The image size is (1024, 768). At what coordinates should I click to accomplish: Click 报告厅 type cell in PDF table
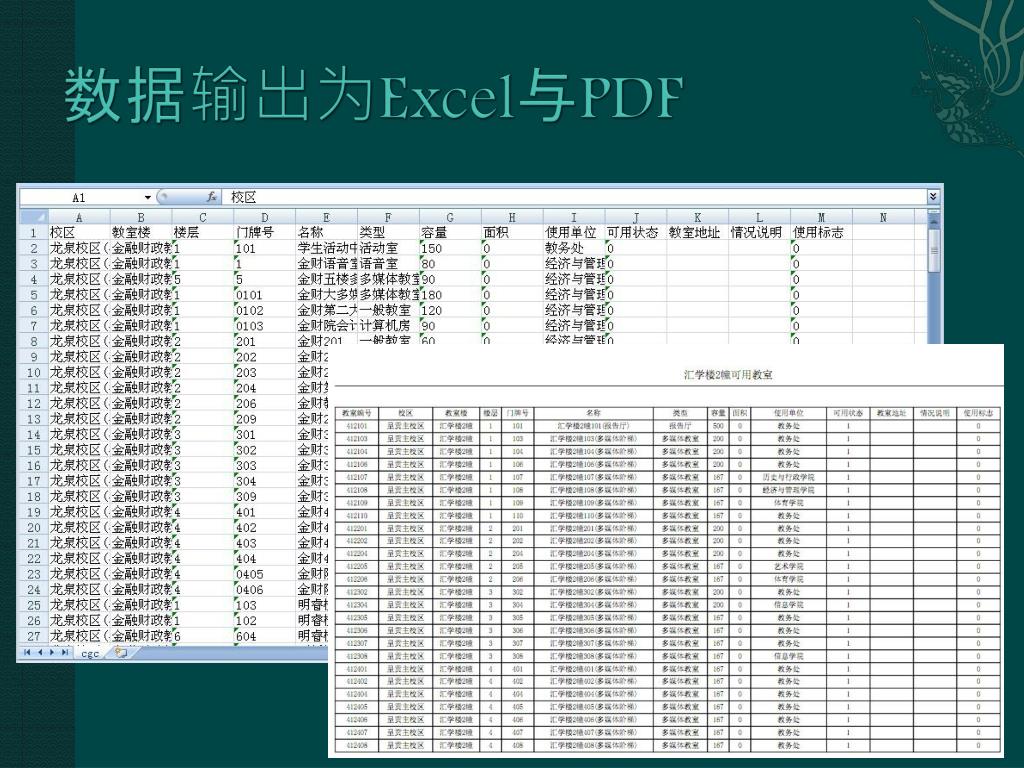[680, 426]
